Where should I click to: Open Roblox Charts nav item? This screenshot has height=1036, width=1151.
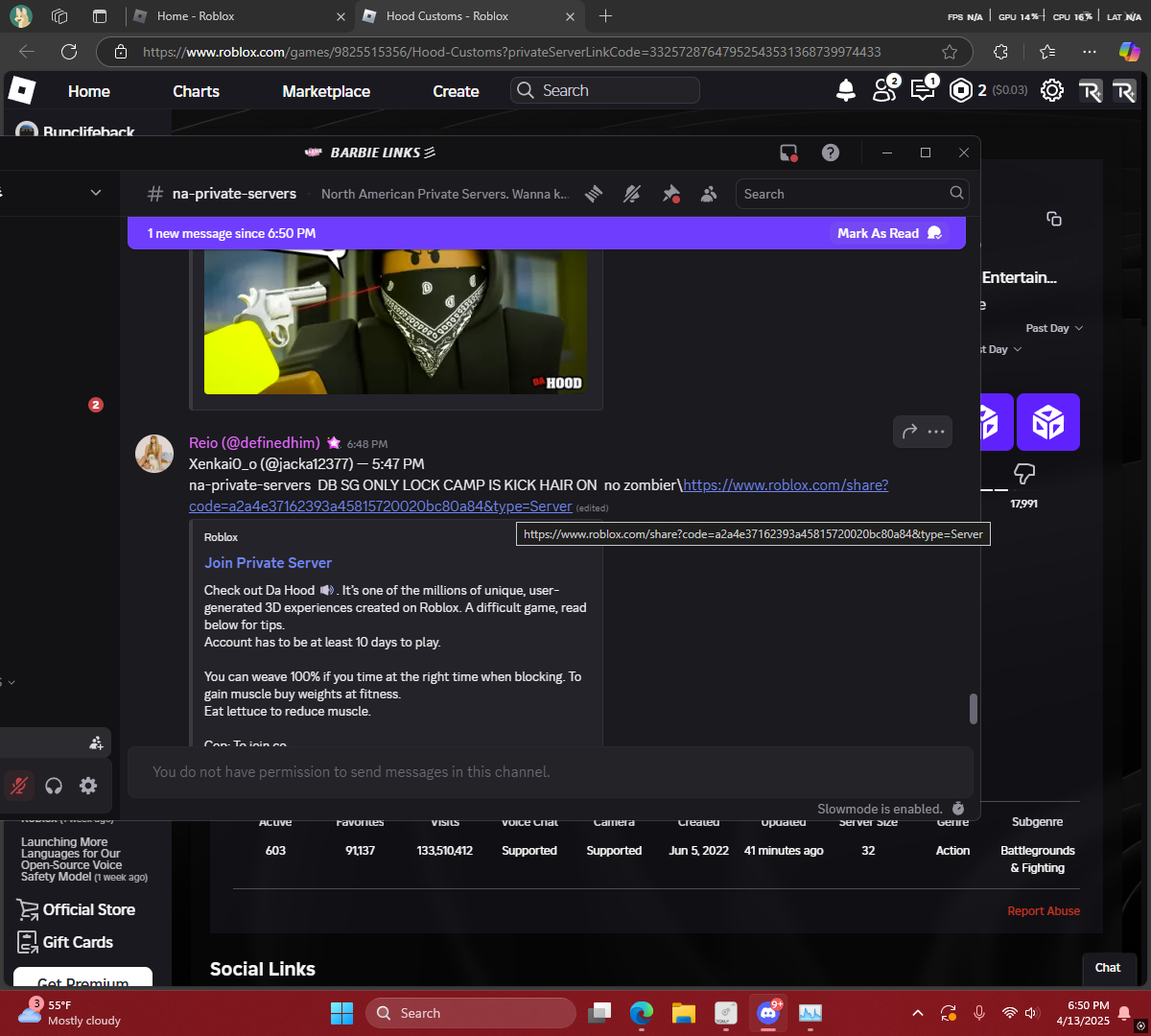[196, 91]
